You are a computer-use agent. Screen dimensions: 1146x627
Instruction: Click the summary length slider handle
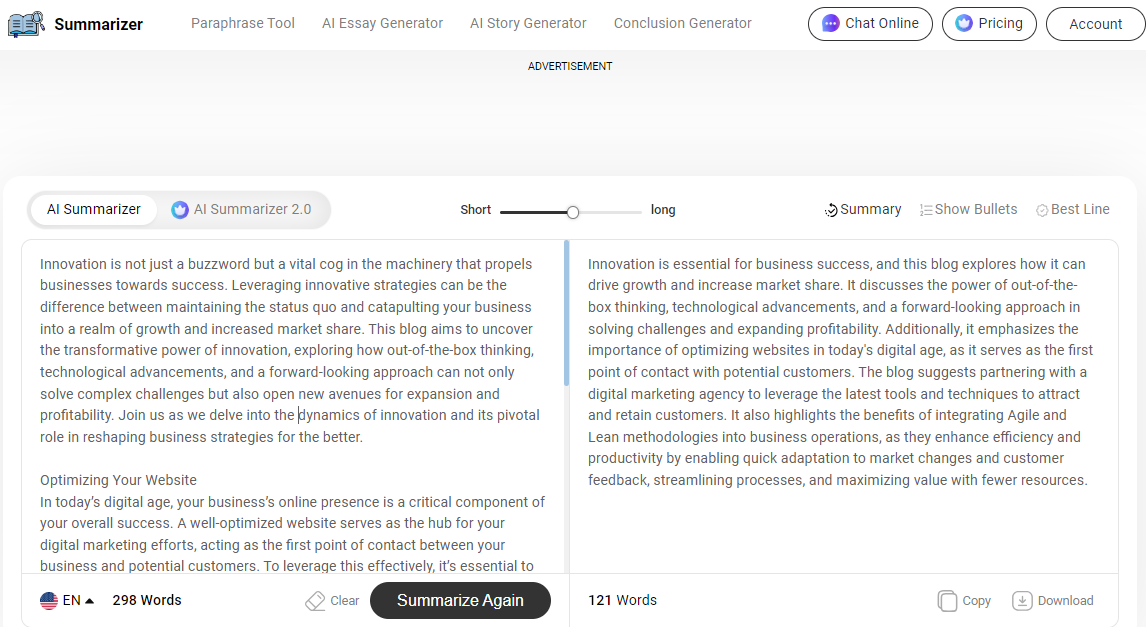[x=573, y=212]
